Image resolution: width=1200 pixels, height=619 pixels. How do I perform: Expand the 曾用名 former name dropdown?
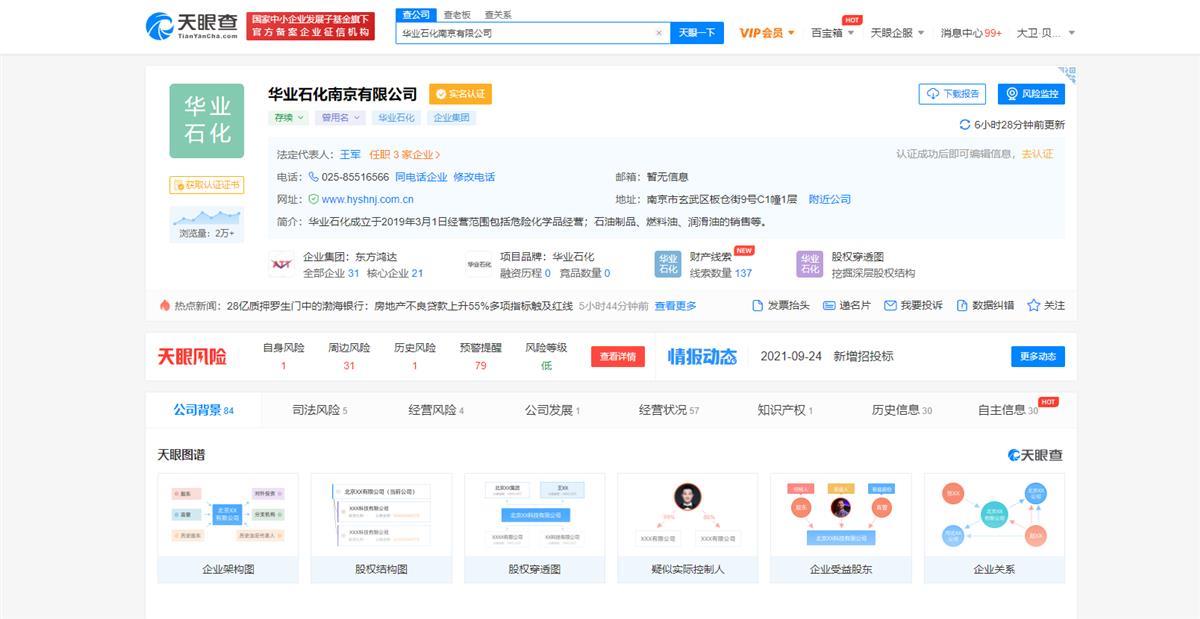340,118
